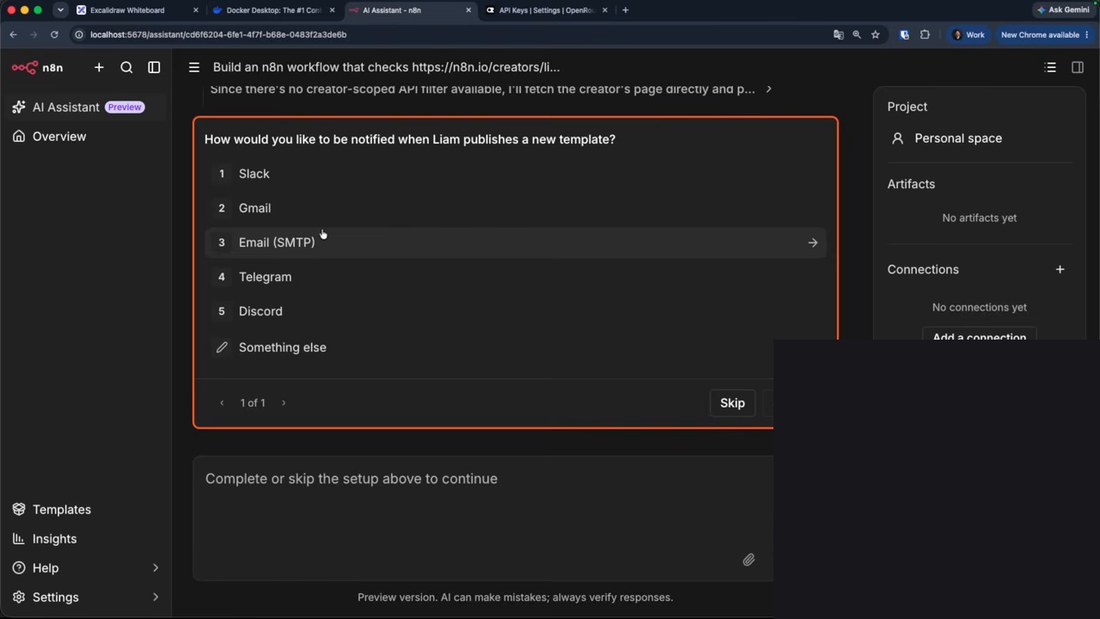Toggle left sidebar panel icon
Screen dimensions: 1100x619
pos(154,67)
